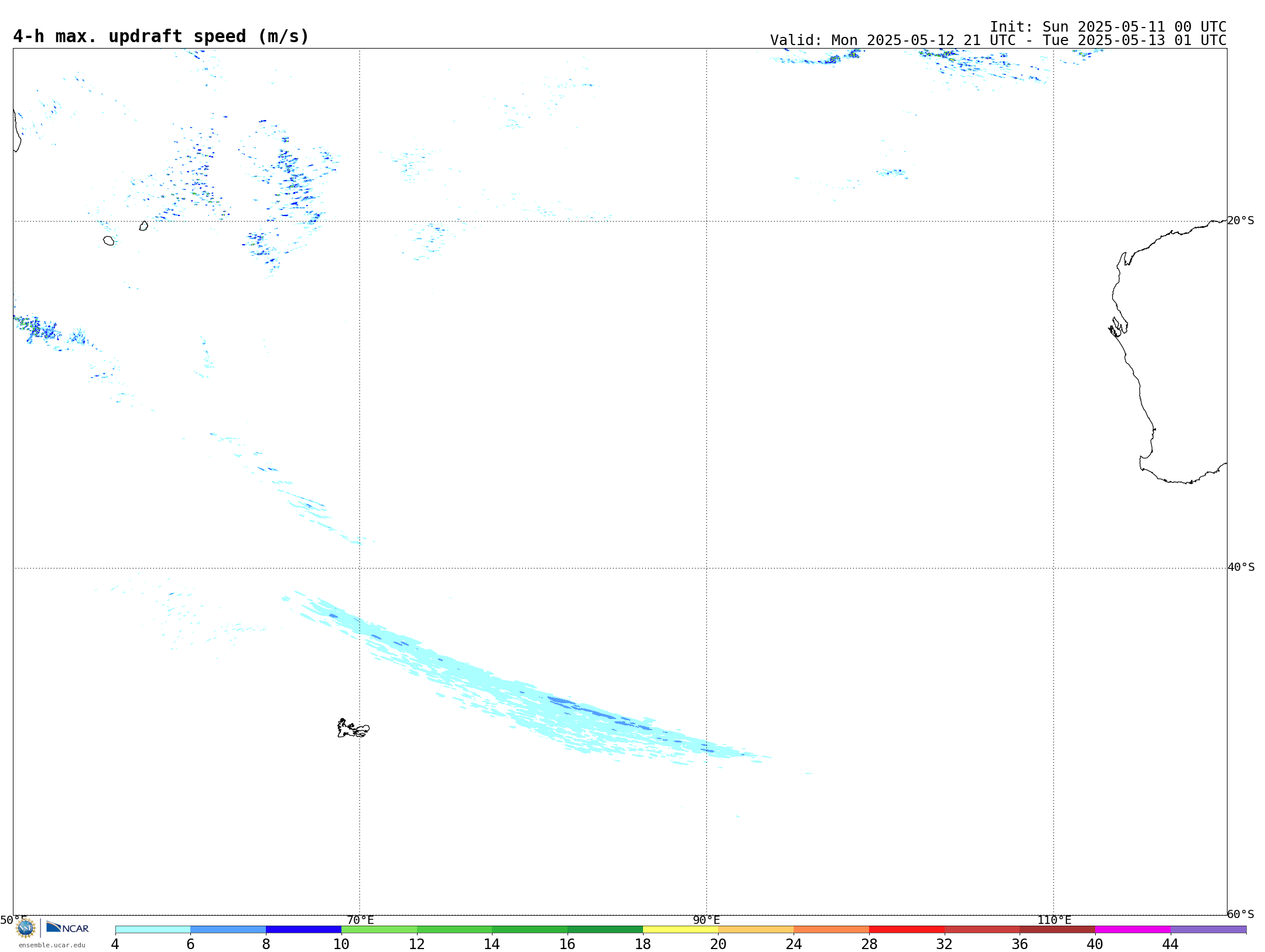Screen dimensions: 1265x952
Task: Pick the dark green 16–18 m/s swatch
Action: click(605, 929)
